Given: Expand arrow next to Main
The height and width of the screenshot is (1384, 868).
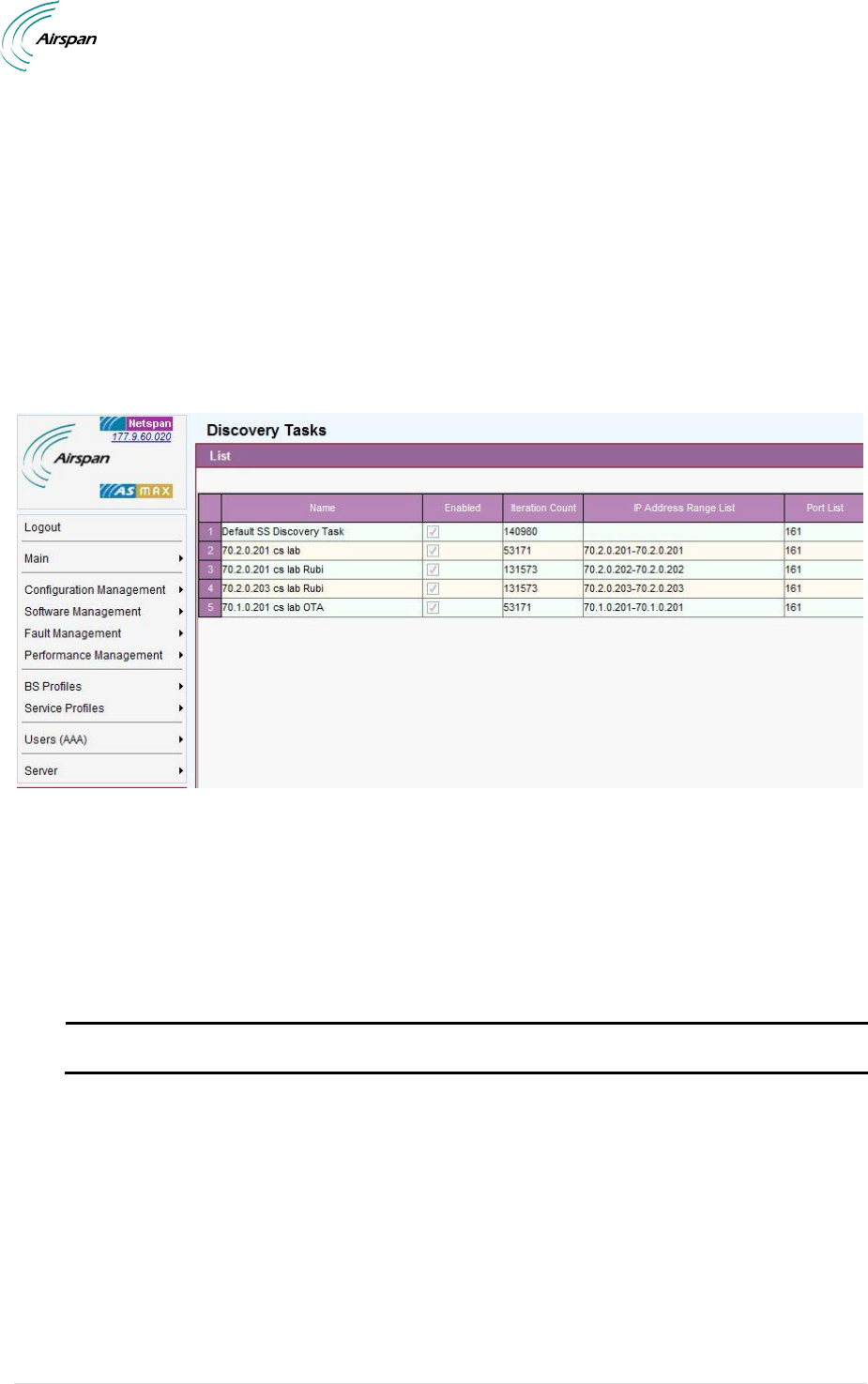Looking at the screenshot, I should (x=180, y=558).
